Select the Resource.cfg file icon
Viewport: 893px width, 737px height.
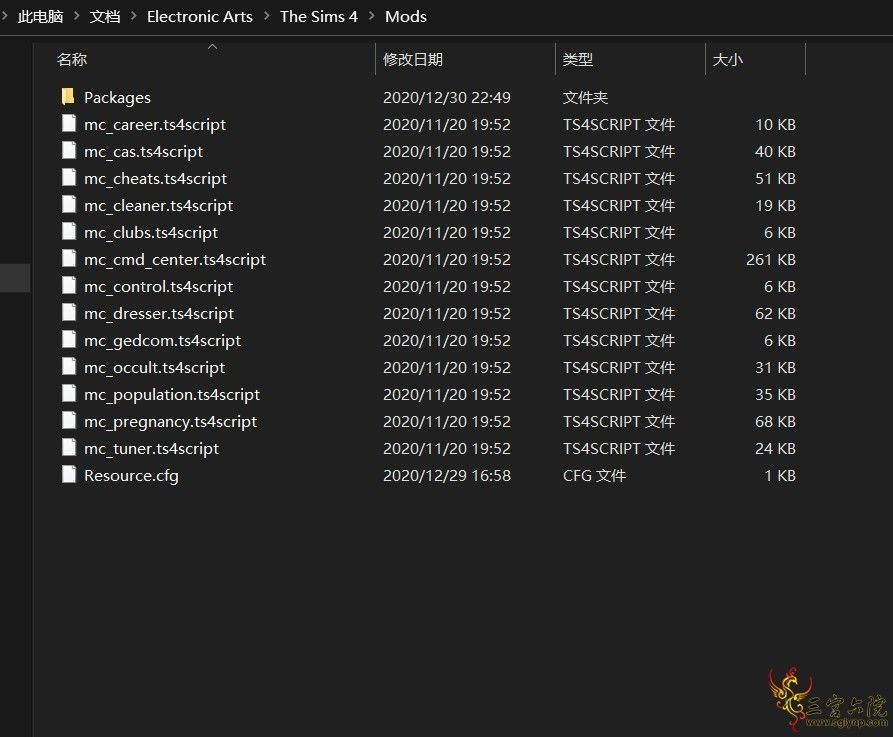68,475
